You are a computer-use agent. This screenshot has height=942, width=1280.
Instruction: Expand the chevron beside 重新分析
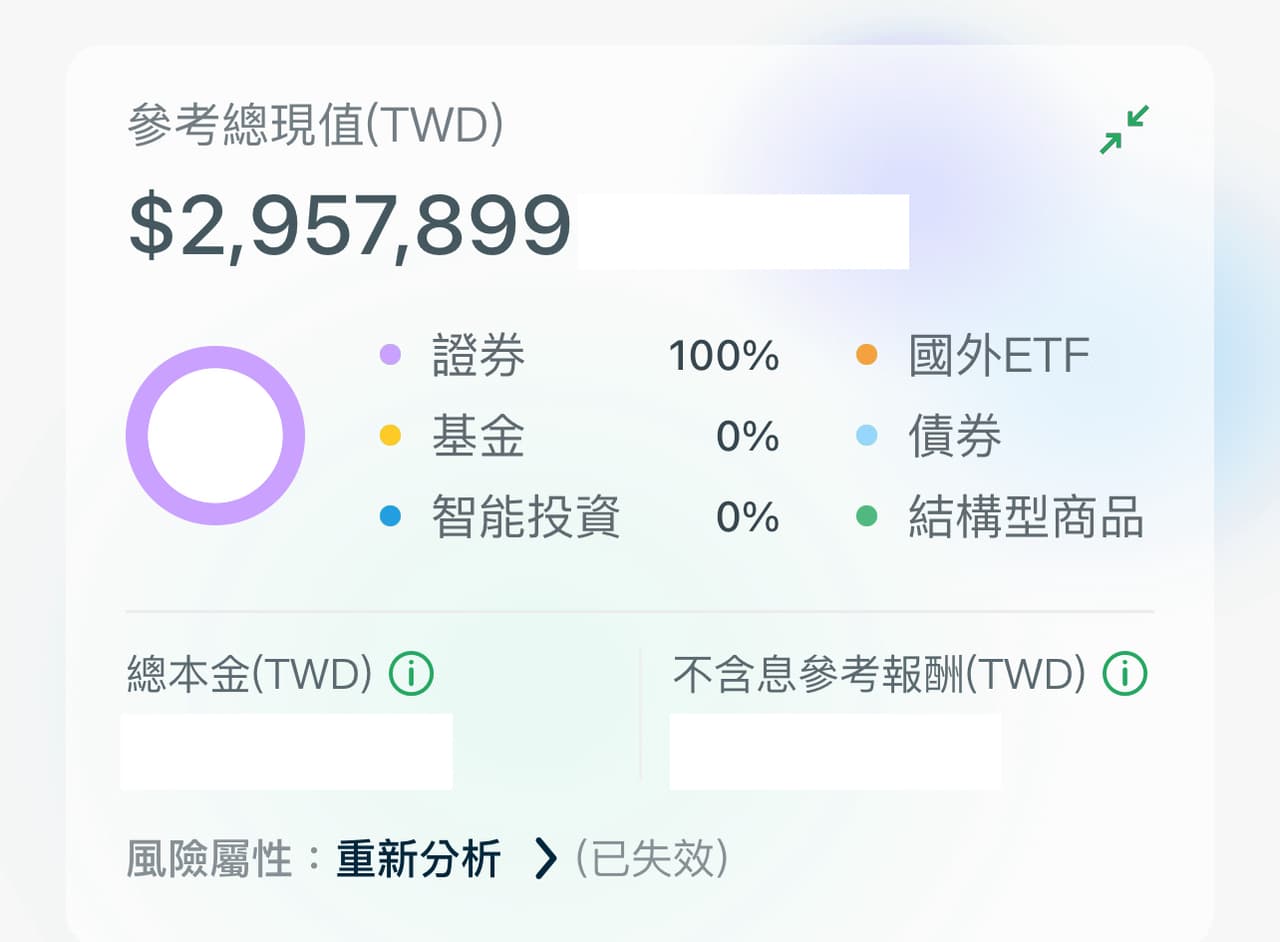click(x=545, y=858)
